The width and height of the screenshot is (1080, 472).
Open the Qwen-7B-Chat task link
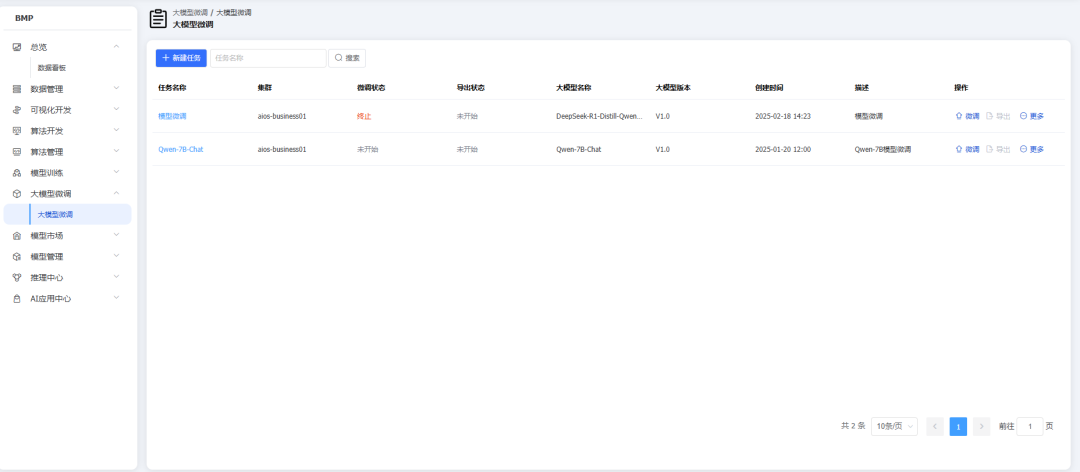coord(181,149)
